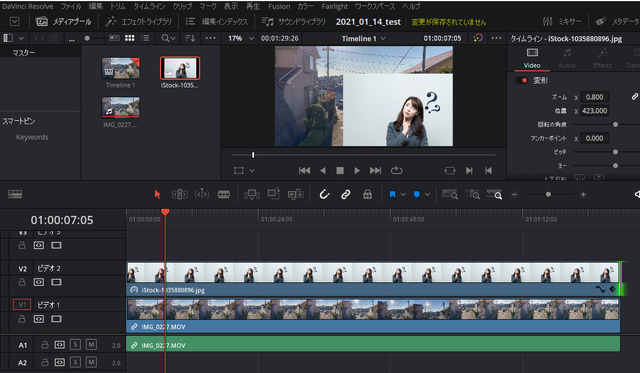The width and height of the screenshot is (640, 373).
Task: Stop playback
Action: [x=340, y=171]
